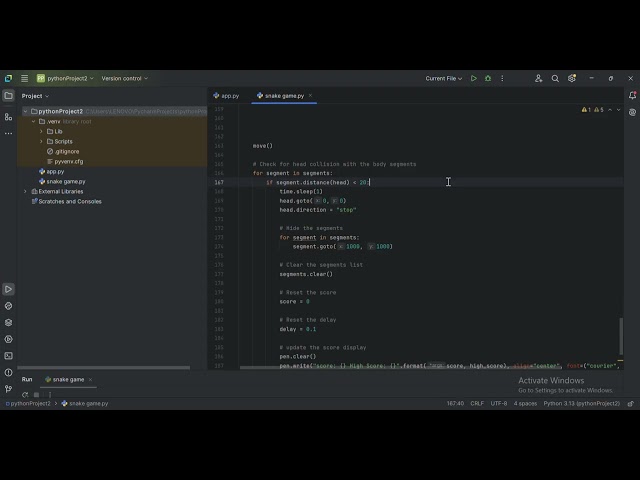Show more tool windows ellipsis
The width and height of the screenshot is (640, 480).
tap(8, 133)
